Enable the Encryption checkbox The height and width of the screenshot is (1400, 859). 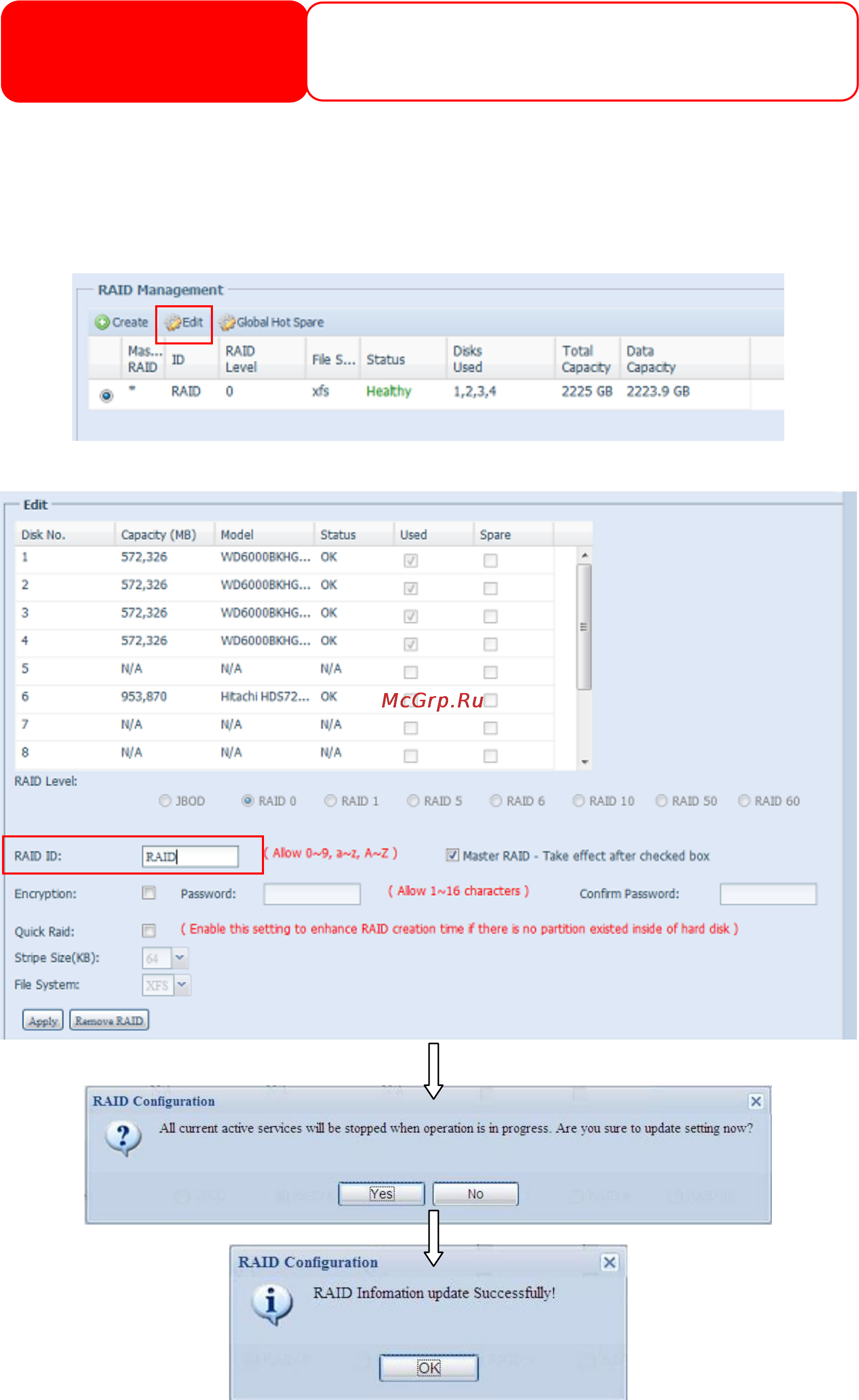[x=149, y=893]
